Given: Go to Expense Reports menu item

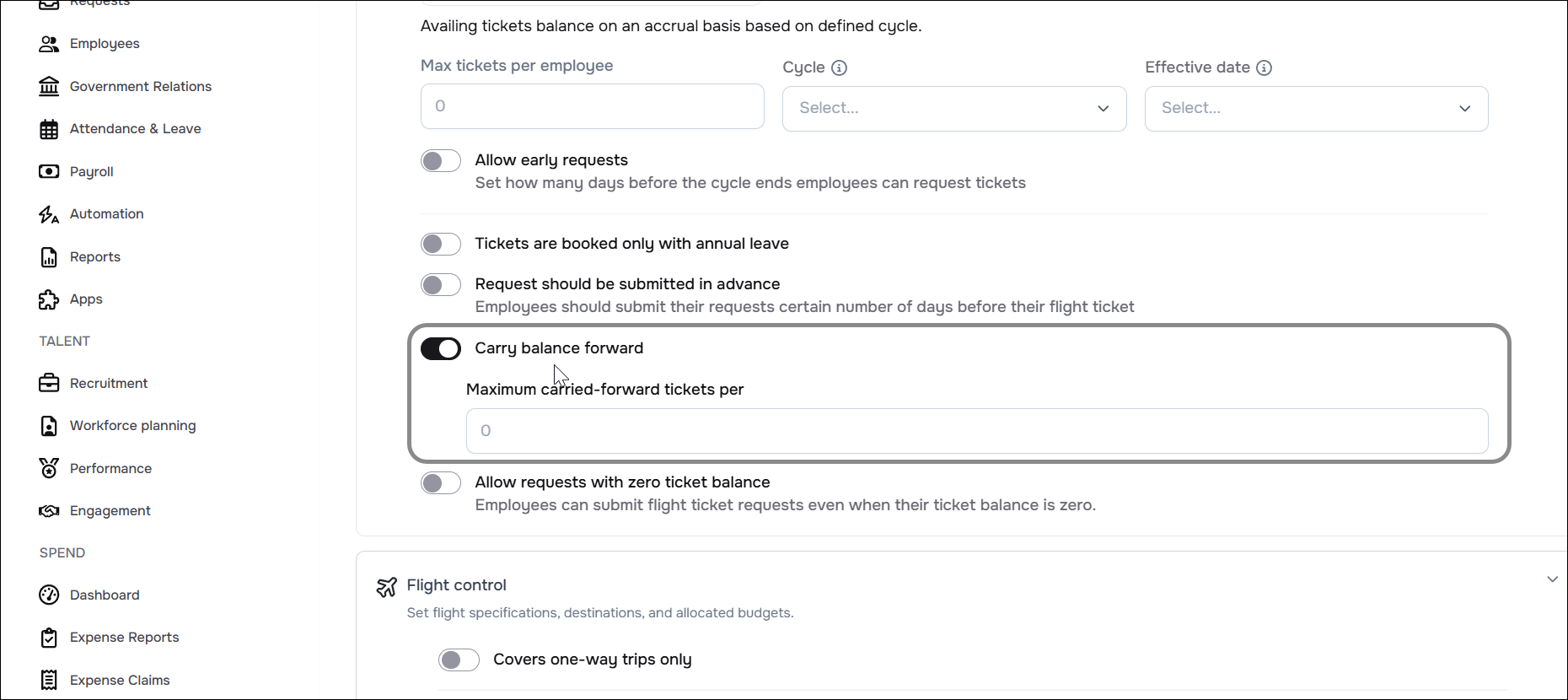Looking at the screenshot, I should coord(124,637).
